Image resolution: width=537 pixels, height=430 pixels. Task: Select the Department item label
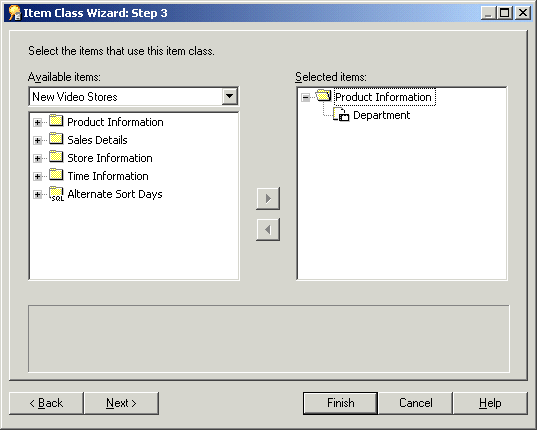point(382,115)
